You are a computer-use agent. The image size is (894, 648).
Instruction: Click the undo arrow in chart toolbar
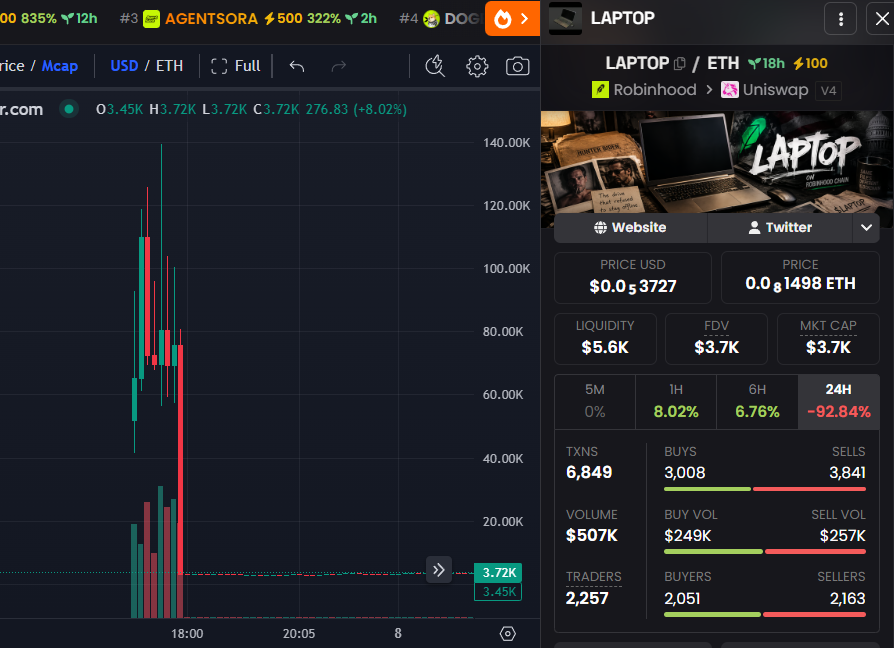296,66
